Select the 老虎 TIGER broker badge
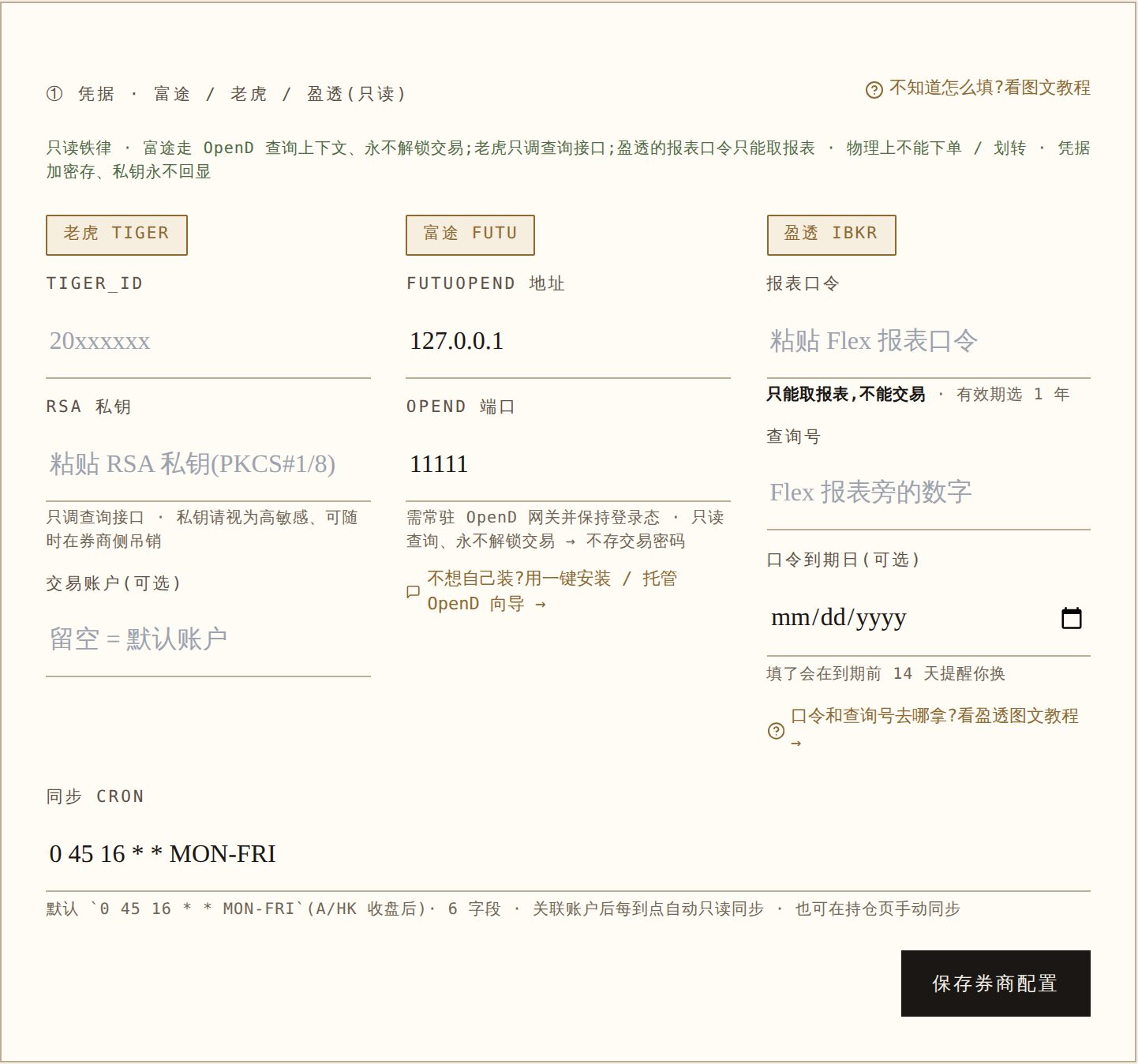This screenshot has width=1138, height=1064. tap(117, 234)
